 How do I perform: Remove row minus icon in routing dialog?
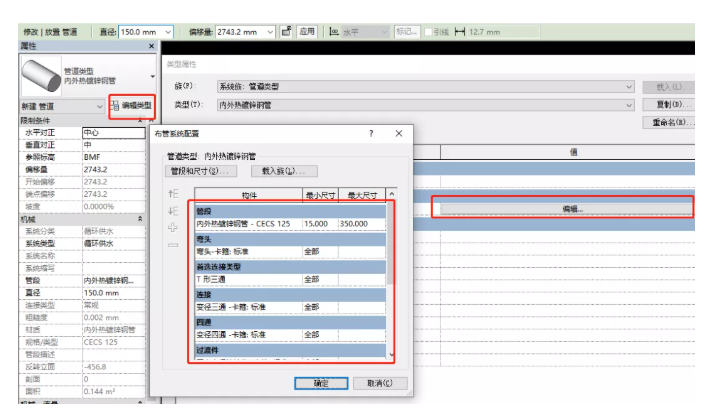[173, 245]
